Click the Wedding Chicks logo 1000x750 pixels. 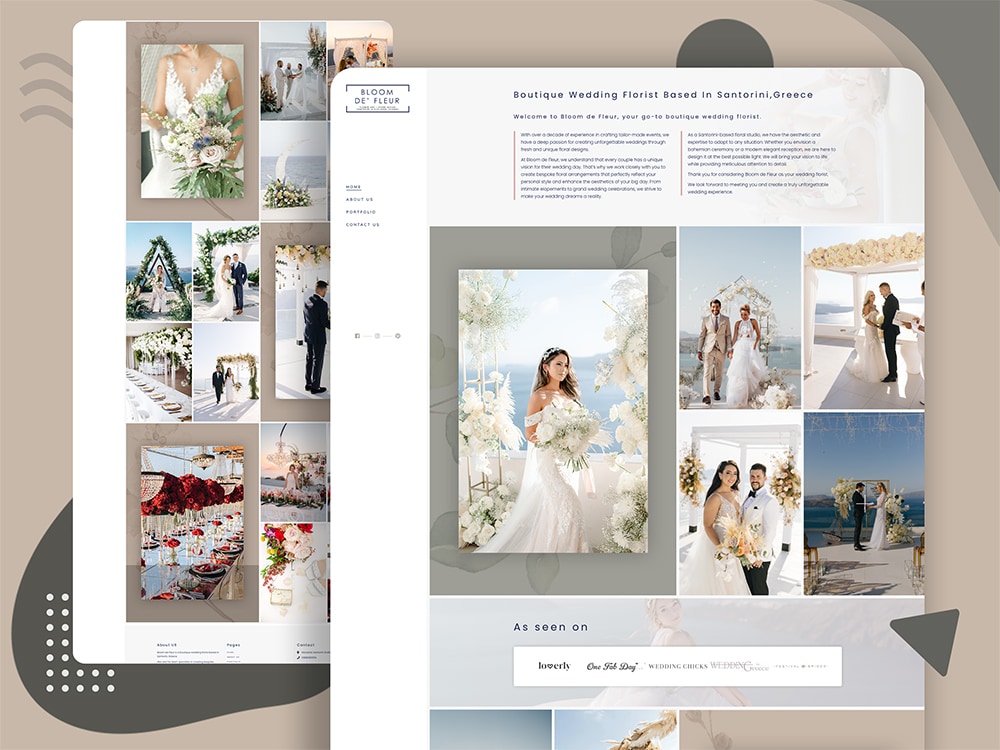click(677, 666)
